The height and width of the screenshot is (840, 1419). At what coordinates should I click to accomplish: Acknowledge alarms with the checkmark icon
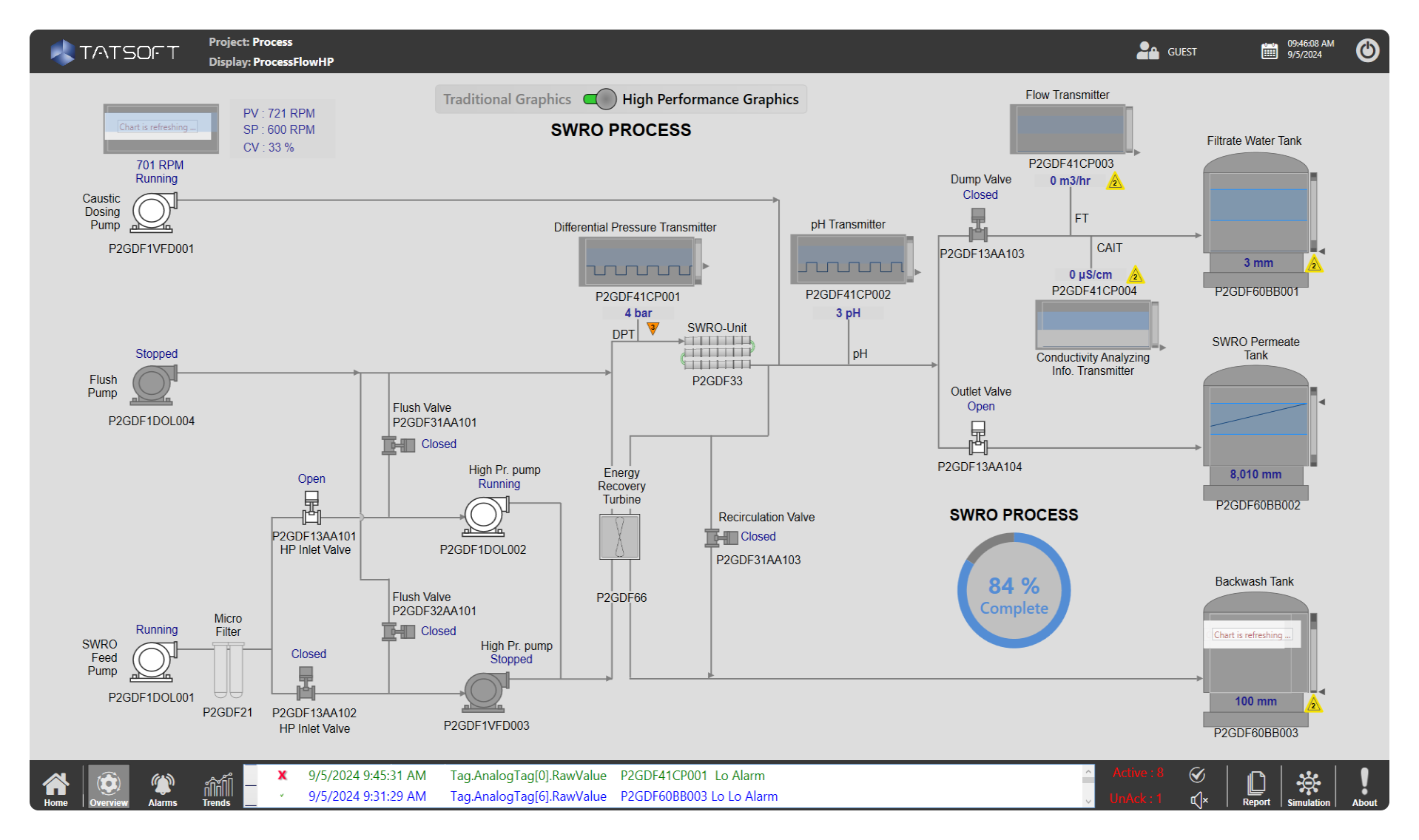tap(1197, 775)
